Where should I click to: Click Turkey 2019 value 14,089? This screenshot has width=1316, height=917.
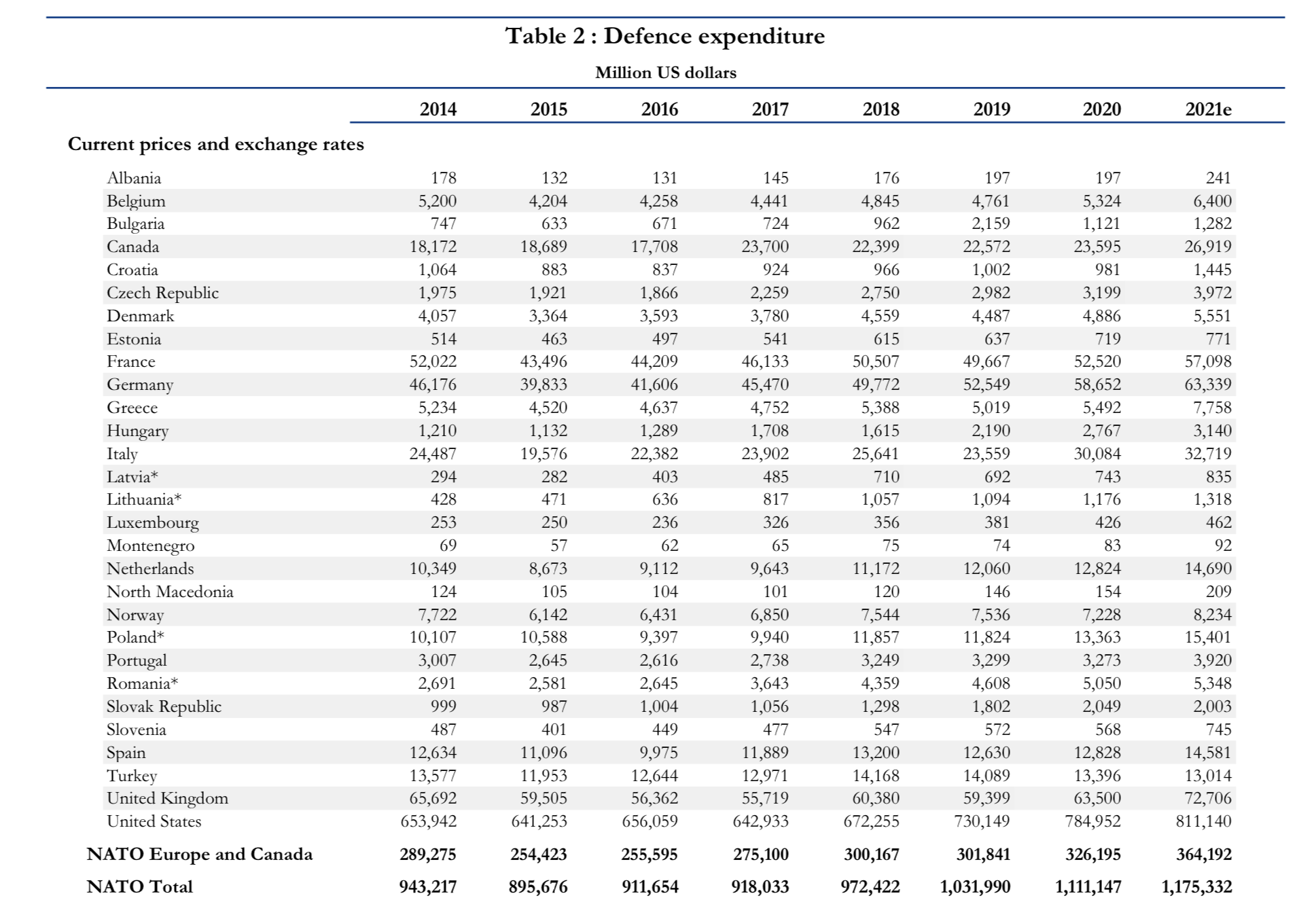pos(986,776)
